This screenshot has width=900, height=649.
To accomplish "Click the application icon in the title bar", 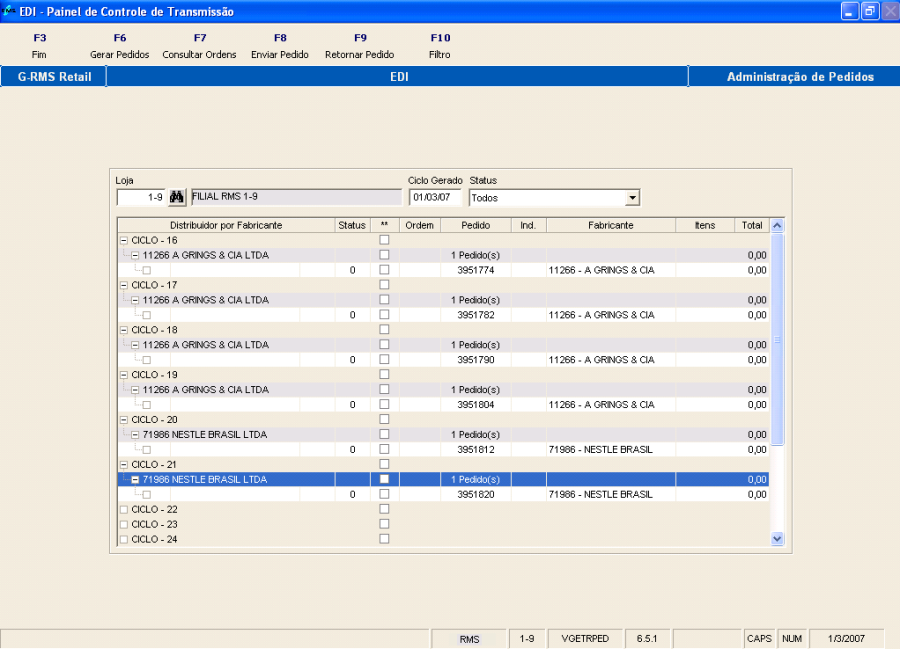I will point(9,11).
